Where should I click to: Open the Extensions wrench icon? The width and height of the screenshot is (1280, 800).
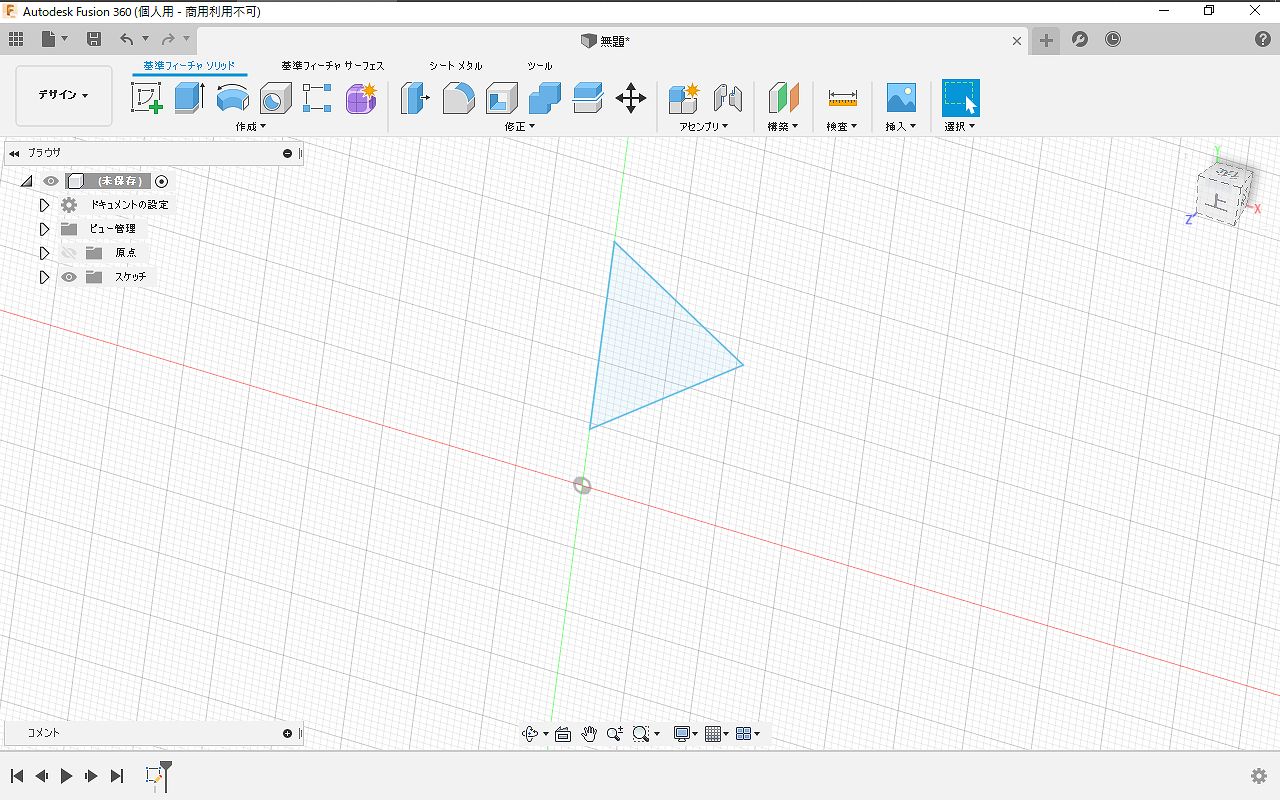1080,40
